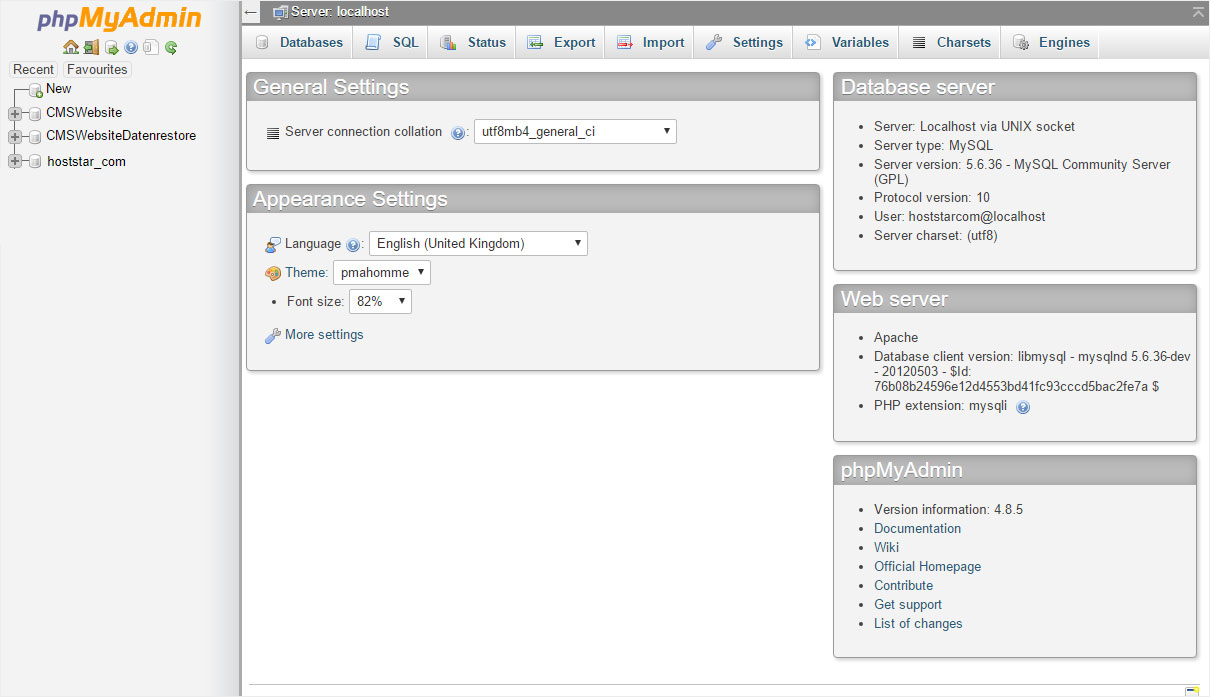Click the Contribute link
Viewport: 1210px width, 697px height.
coord(903,585)
